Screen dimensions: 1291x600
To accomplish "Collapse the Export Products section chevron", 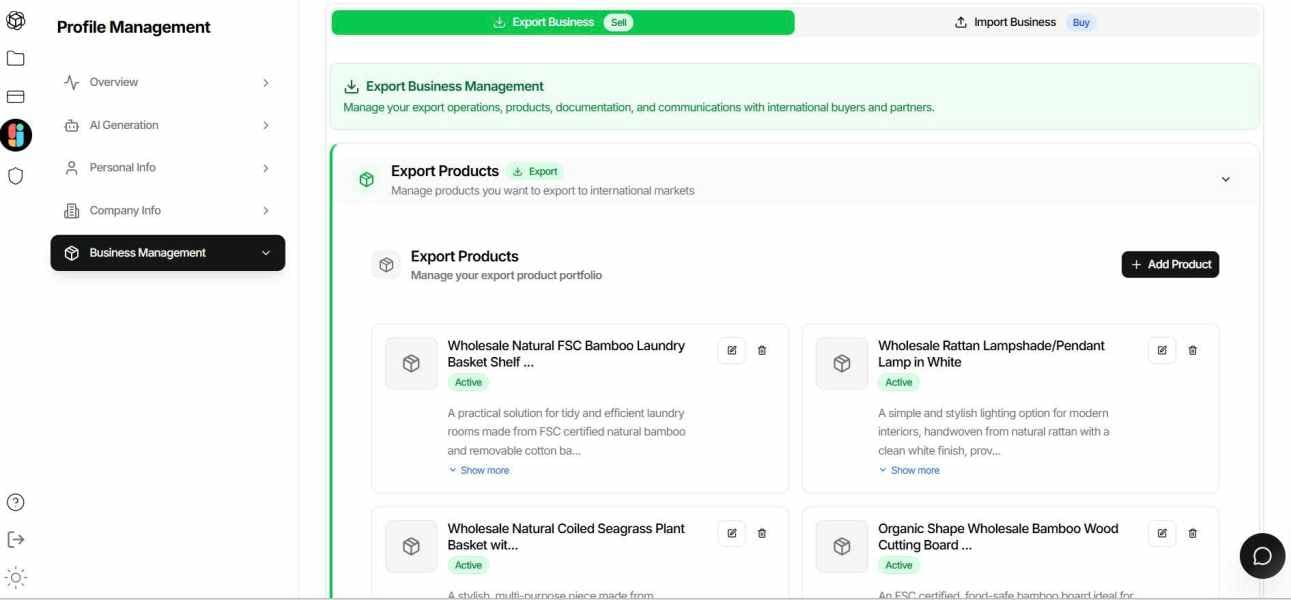I will coord(1224,178).
